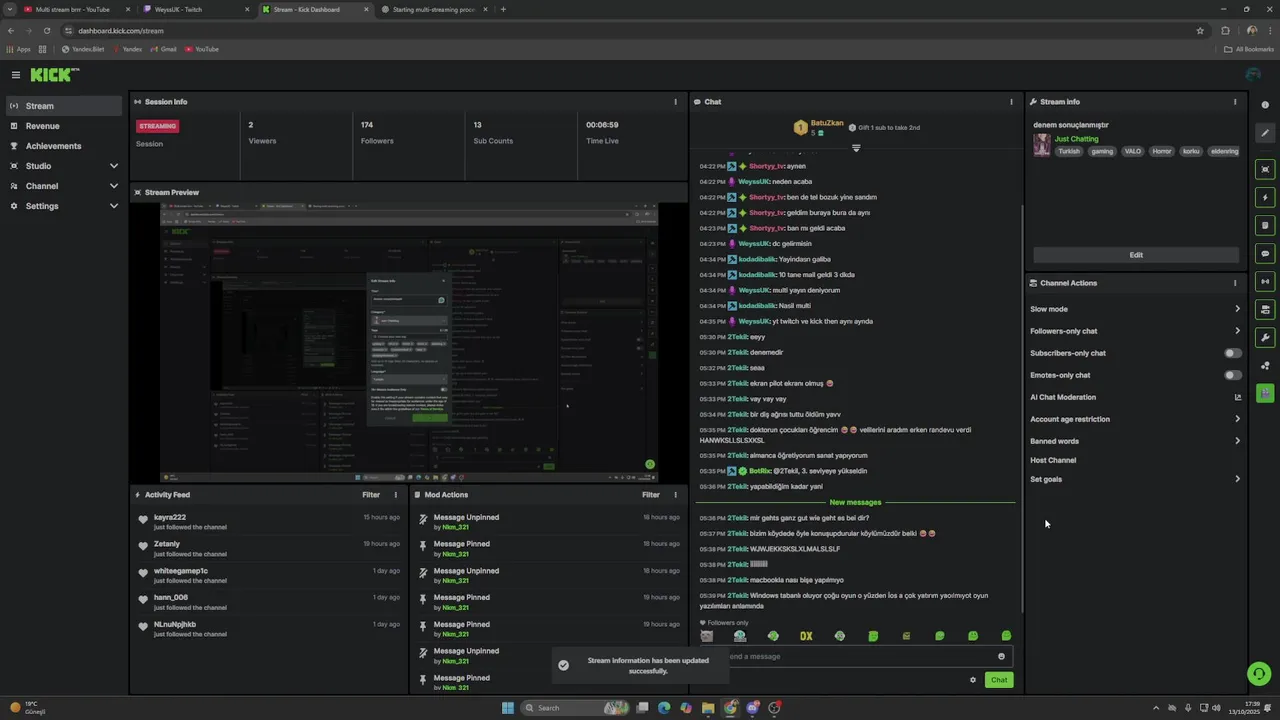Open the user profile avatar top right
The height and width of the screenshot is (720, 1280).
click(x=1253, y=75)
